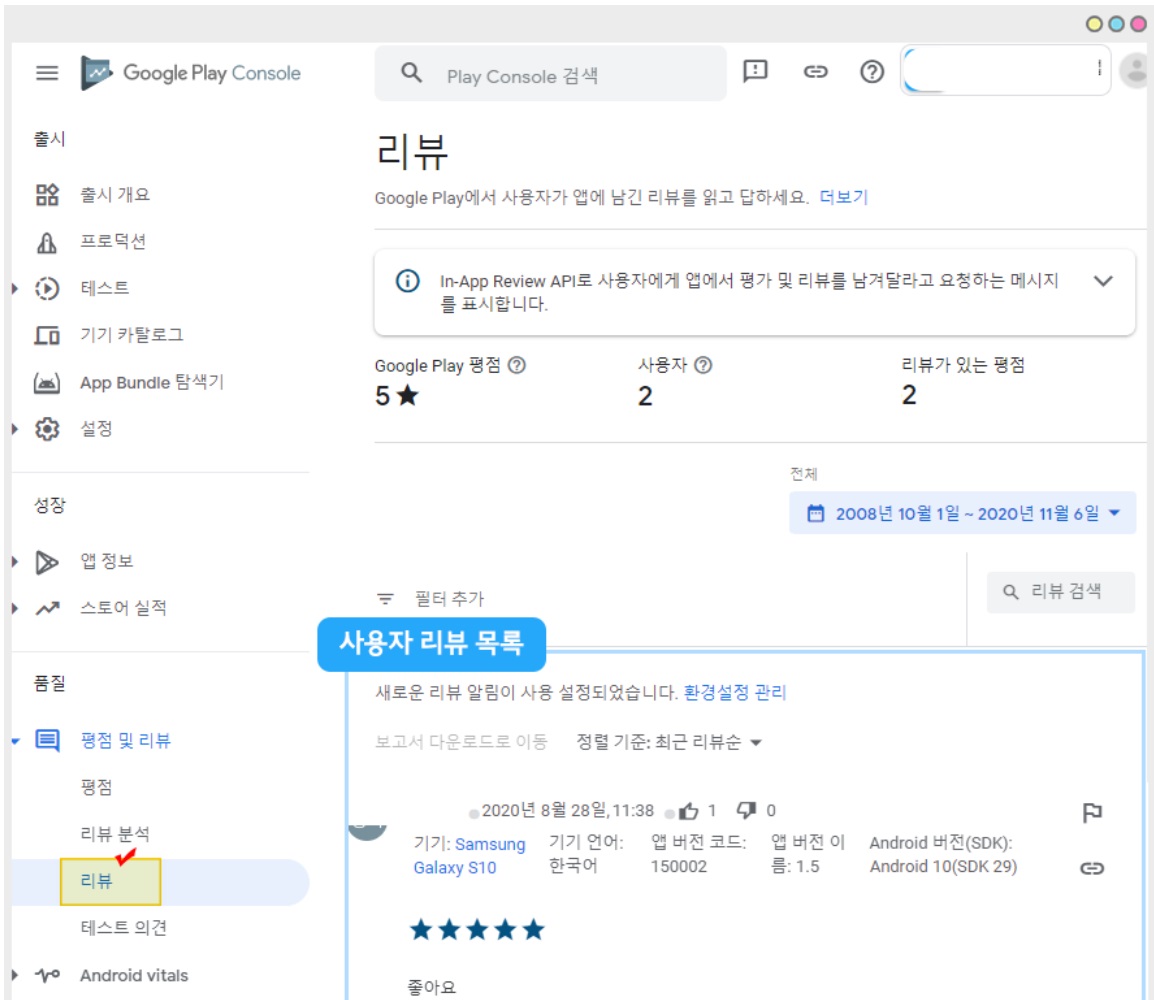Viewport: 1154px width, 1000px height.
Task: Open the feedback icon in the top bar
Action: (755, 71)
